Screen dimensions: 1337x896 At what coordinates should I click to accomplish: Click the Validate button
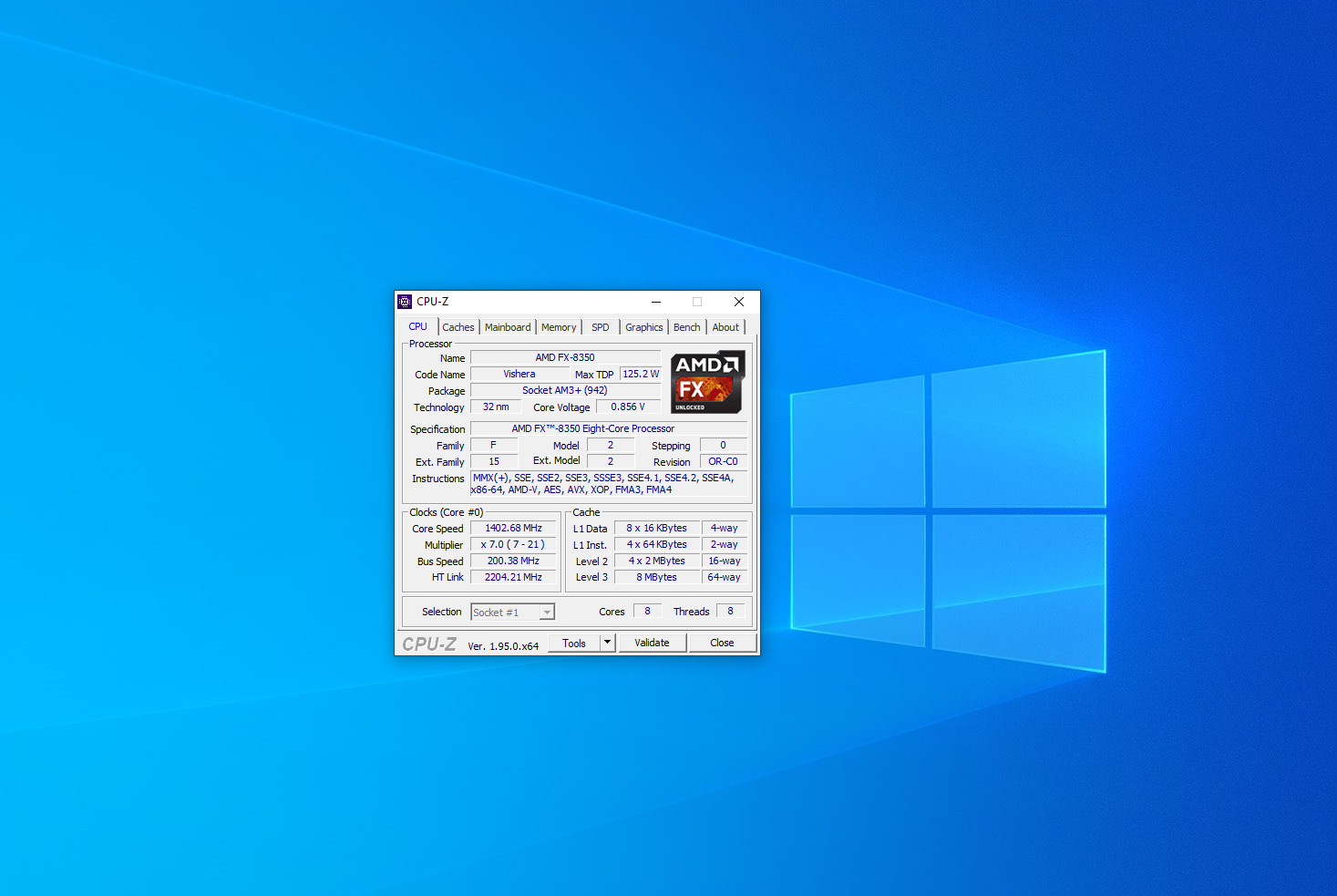pos(652,643)
